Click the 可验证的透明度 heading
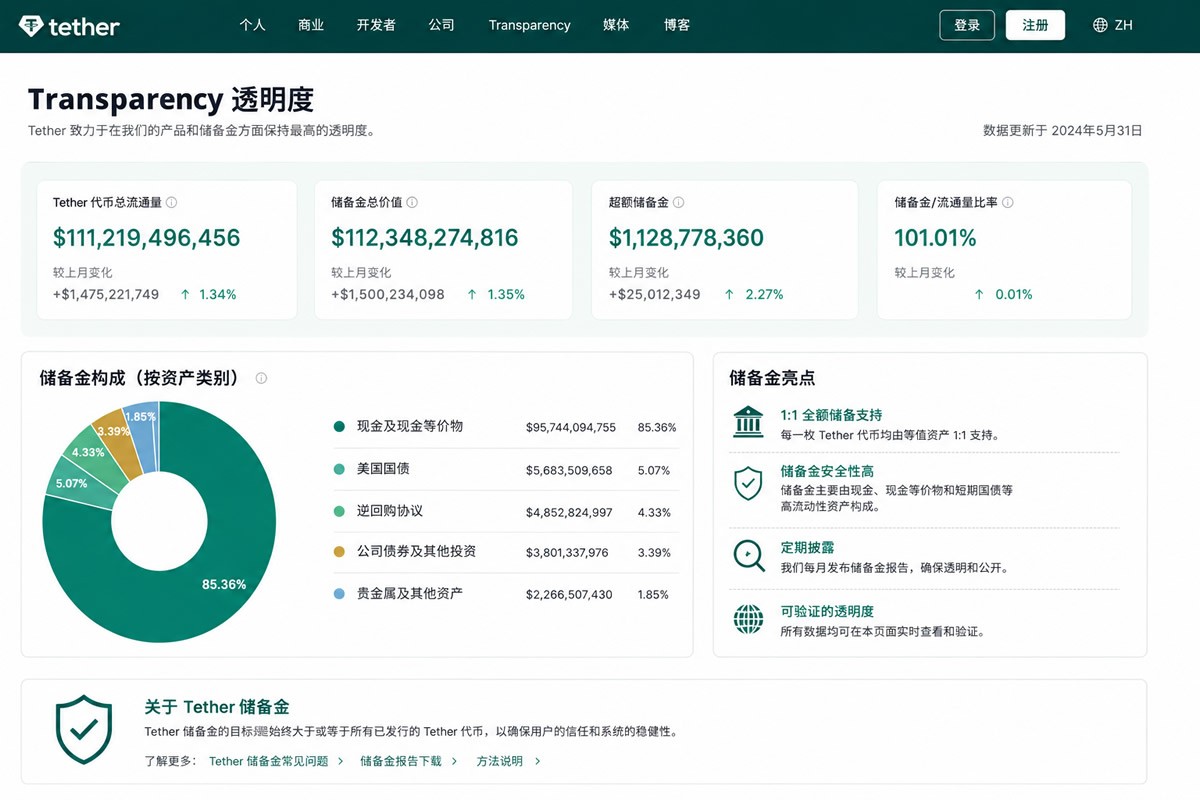1200x800 pixels. 827,611
